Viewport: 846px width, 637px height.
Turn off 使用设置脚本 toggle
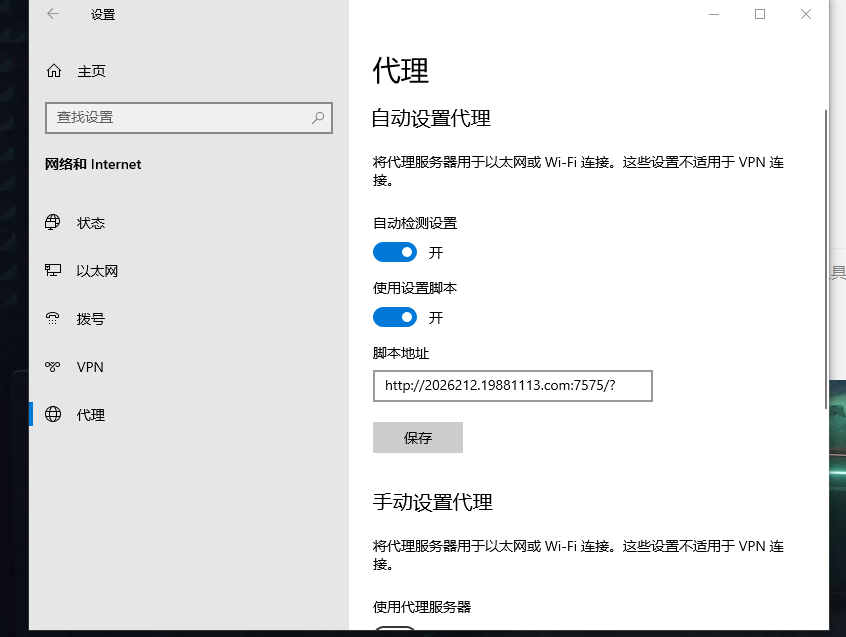395,317
